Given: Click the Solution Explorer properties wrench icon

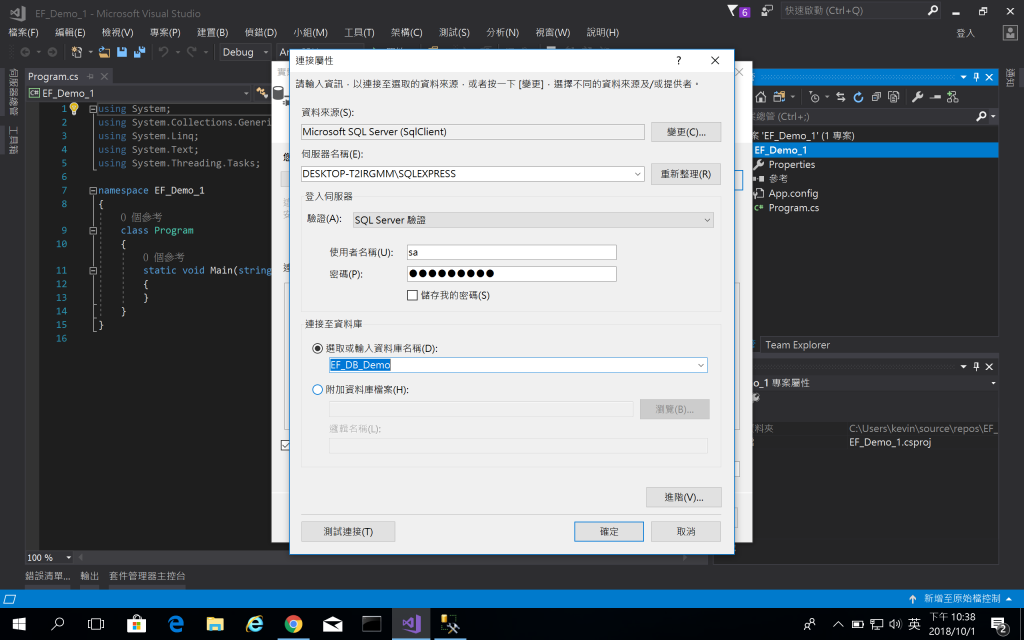Looking at the screenshot, I should [917, 97].
